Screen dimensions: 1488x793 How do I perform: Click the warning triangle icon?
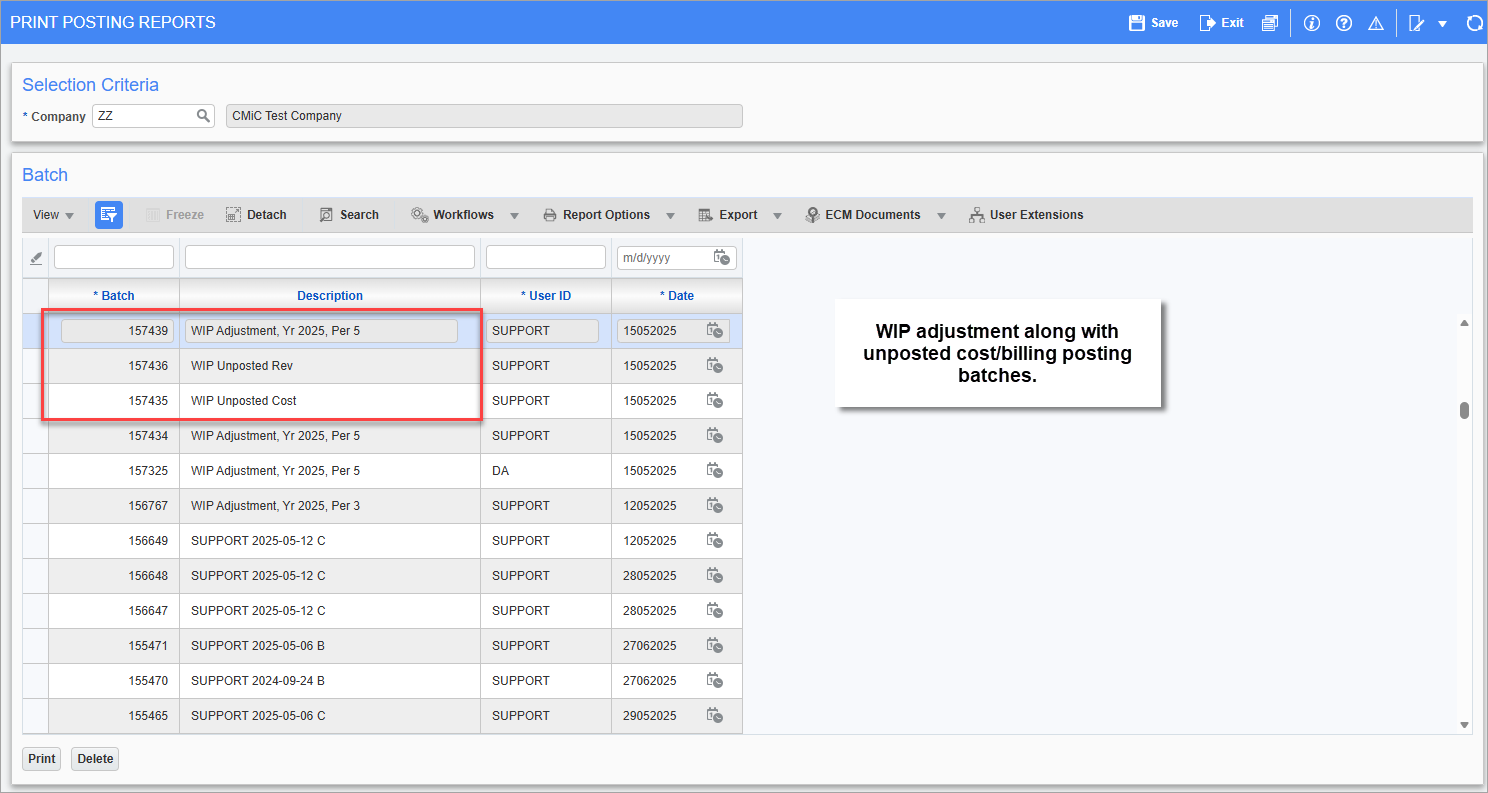(1376, 22)
